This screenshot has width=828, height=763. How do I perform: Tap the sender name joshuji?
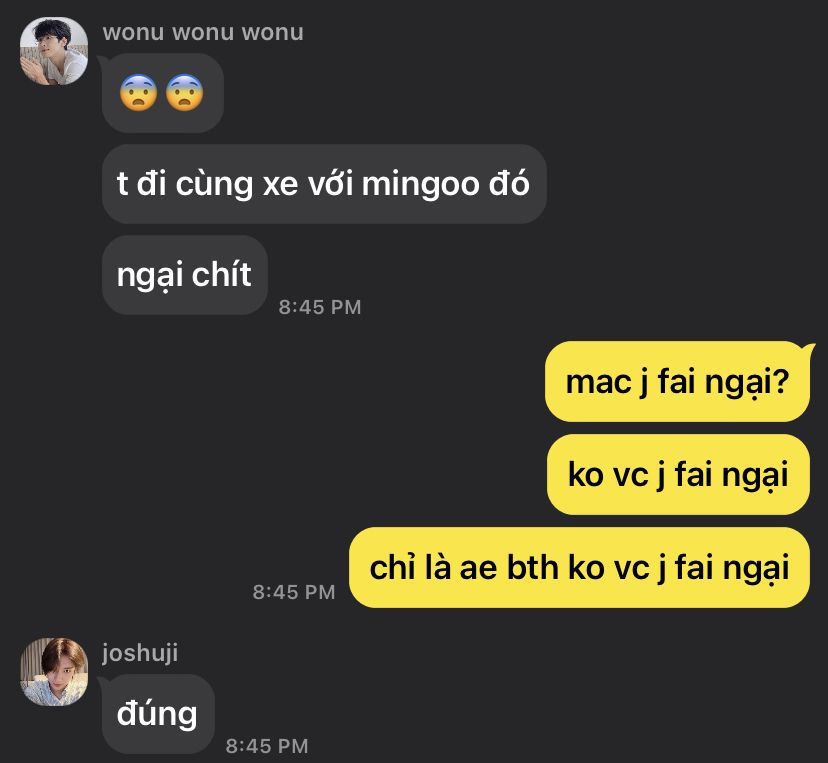tap(140, 653)
